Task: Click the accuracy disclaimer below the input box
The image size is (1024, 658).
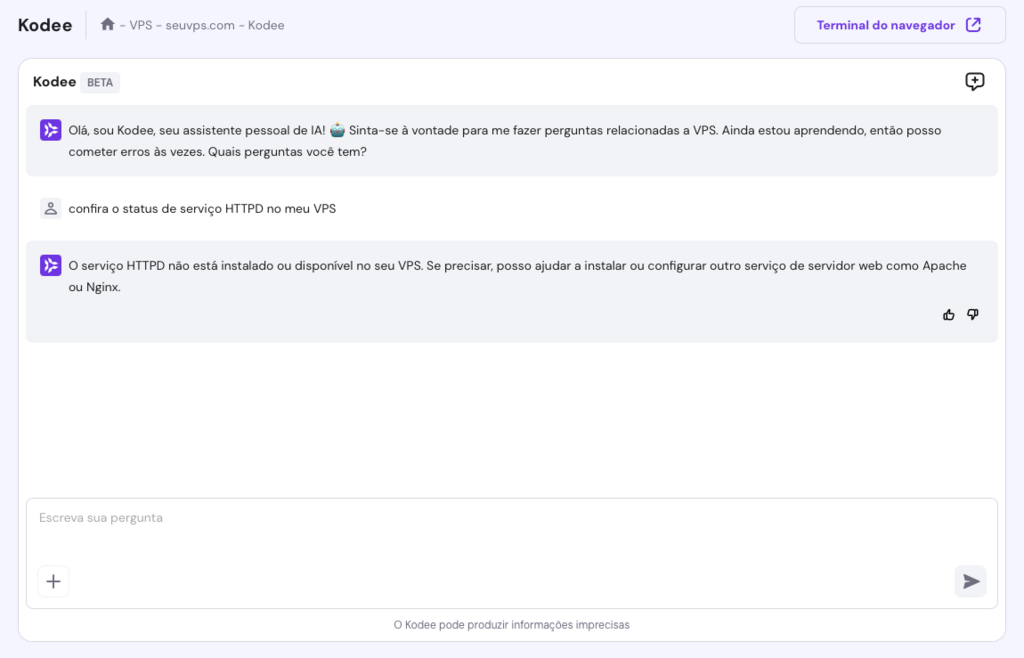Action: coord(512,624)
